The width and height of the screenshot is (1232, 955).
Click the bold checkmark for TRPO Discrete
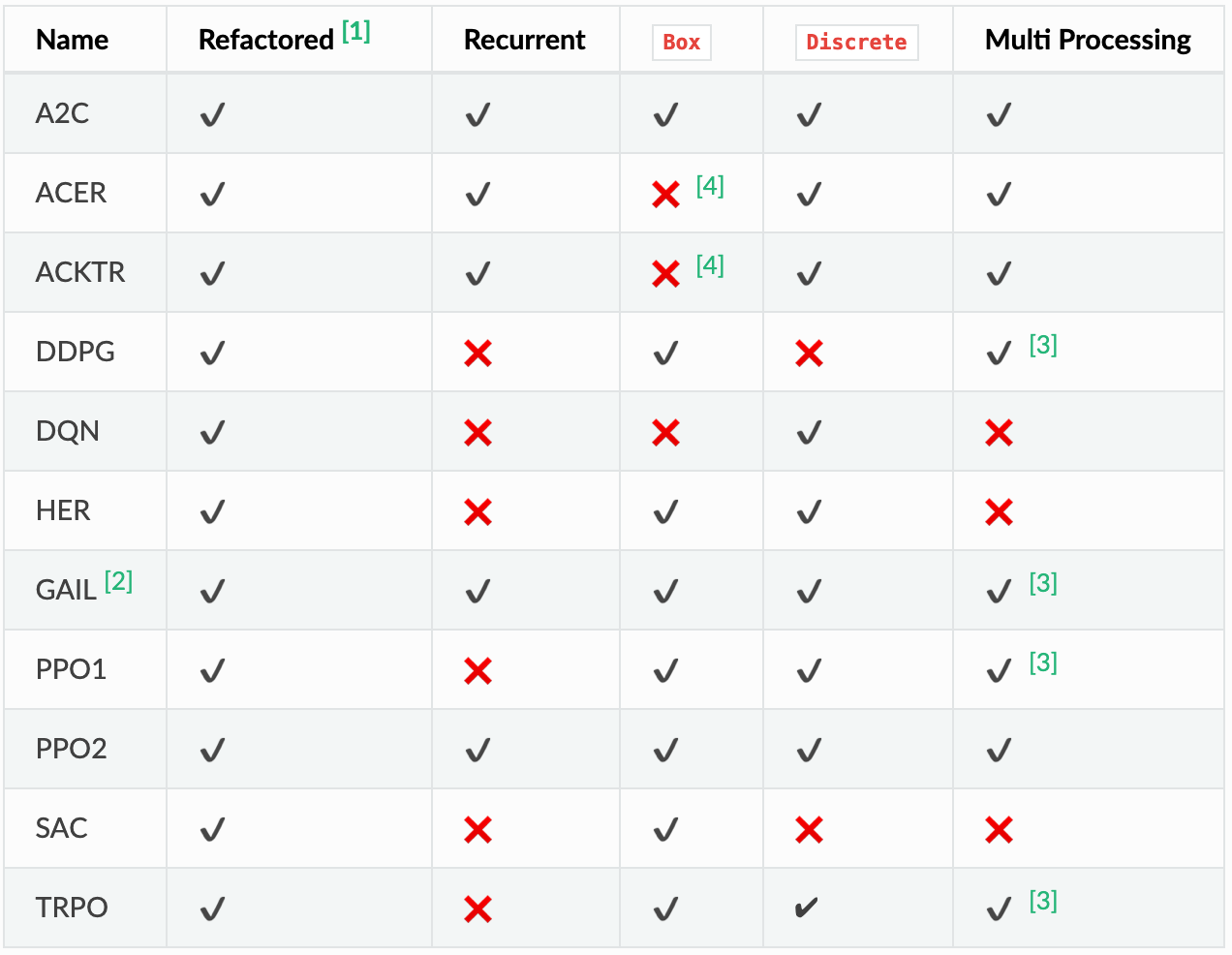tap(806, 909)
